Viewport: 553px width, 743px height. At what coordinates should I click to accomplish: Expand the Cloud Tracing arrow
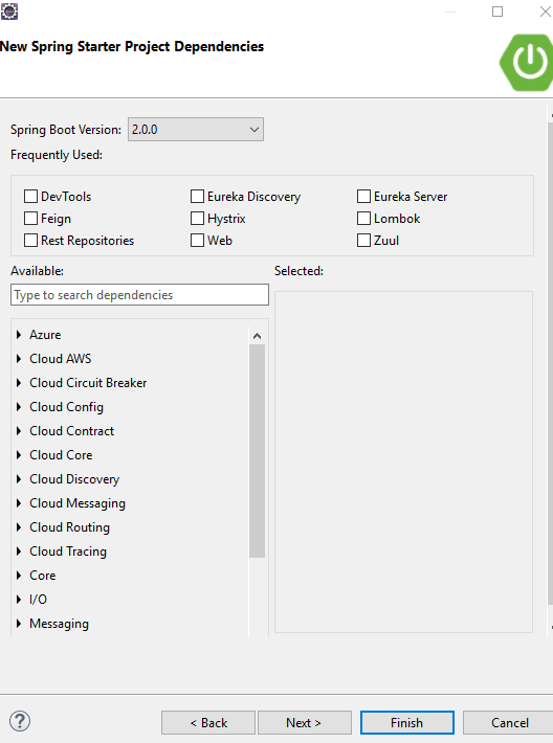click(x=19, y=551)
